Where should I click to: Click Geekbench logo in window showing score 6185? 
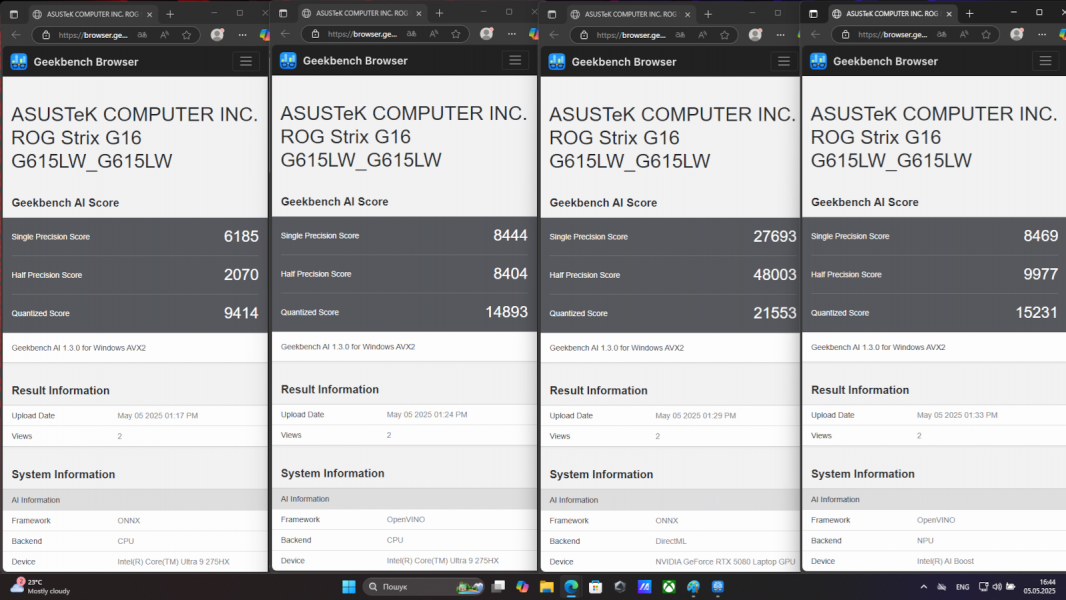(x=19, y=62)
